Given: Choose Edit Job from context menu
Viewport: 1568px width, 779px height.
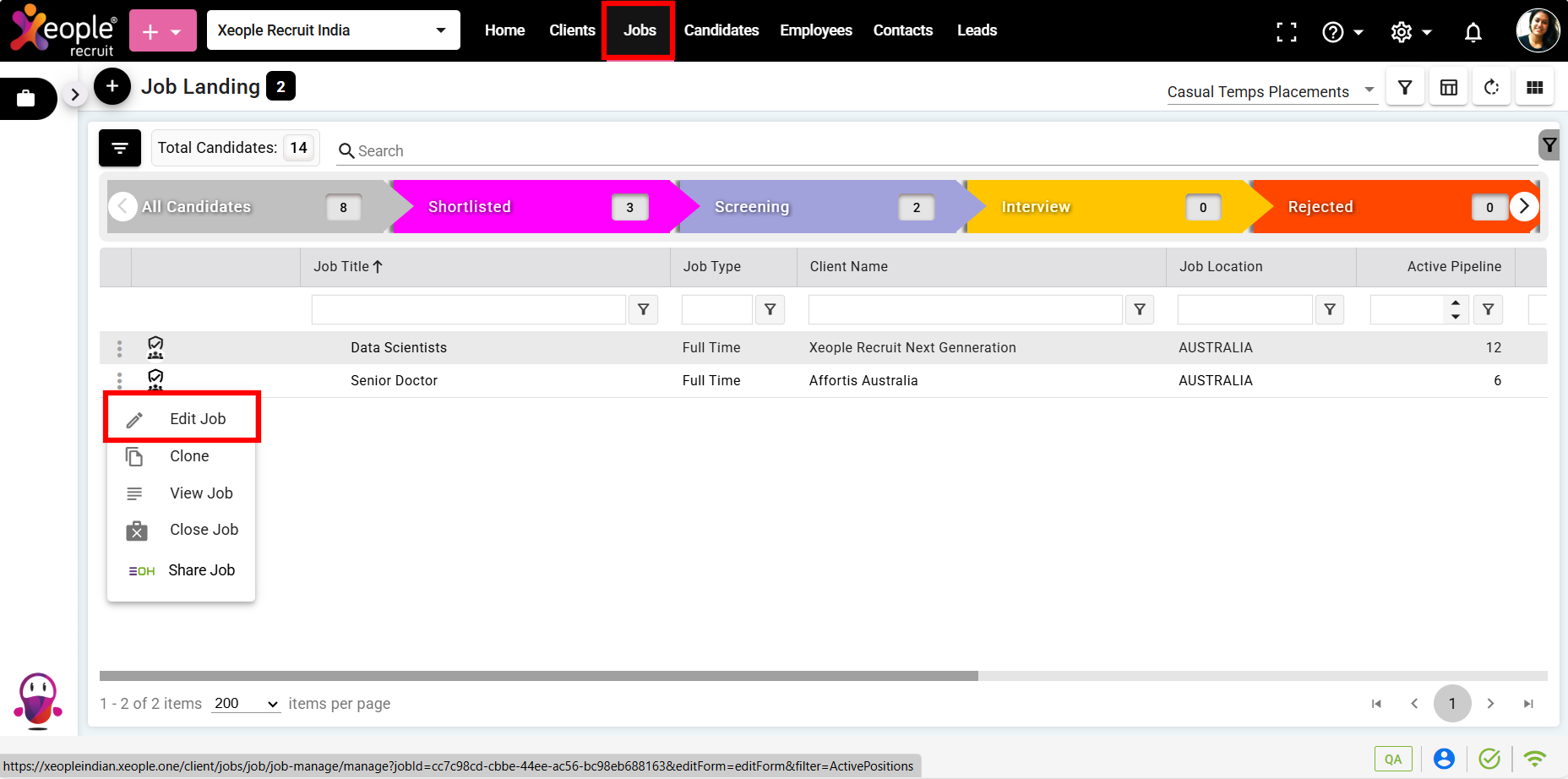Looking at the screenshot, I should (x=182, y=418).
